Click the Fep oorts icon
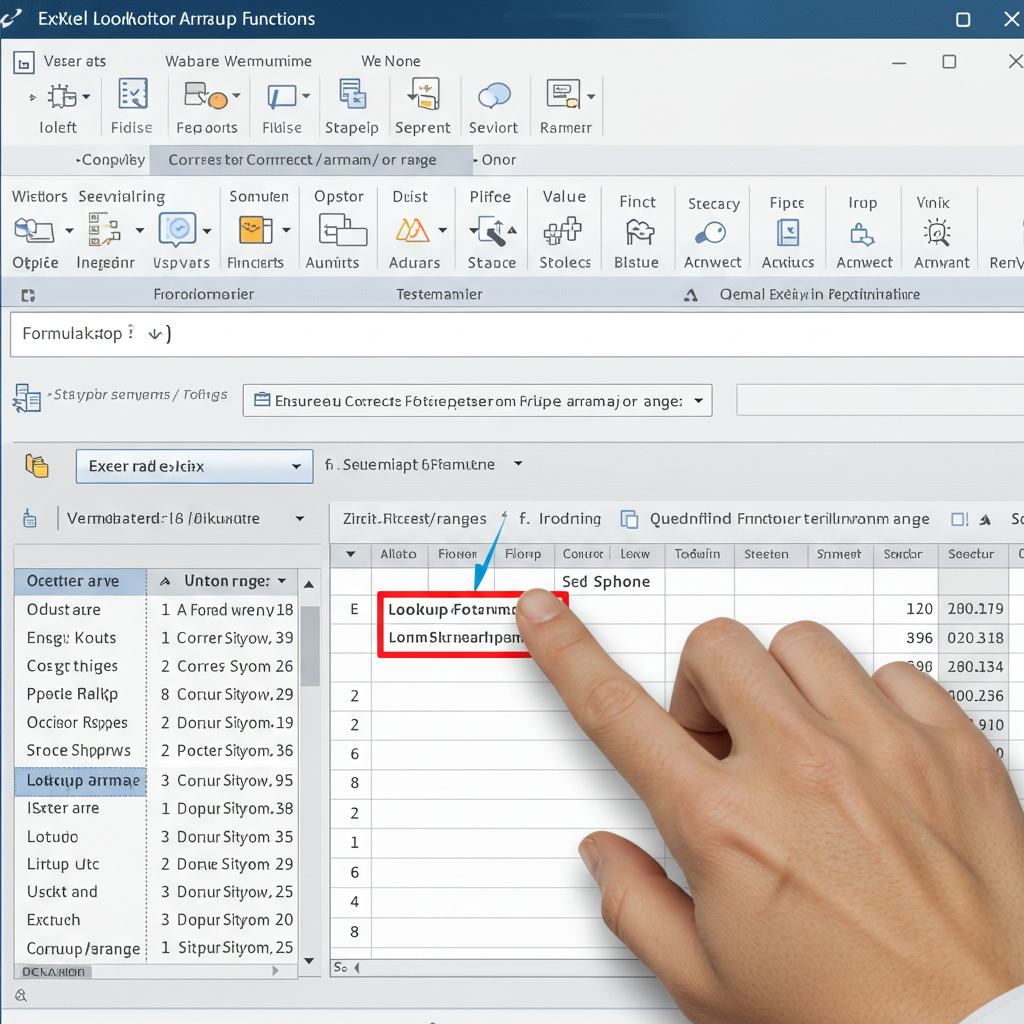 coord(205,95)
